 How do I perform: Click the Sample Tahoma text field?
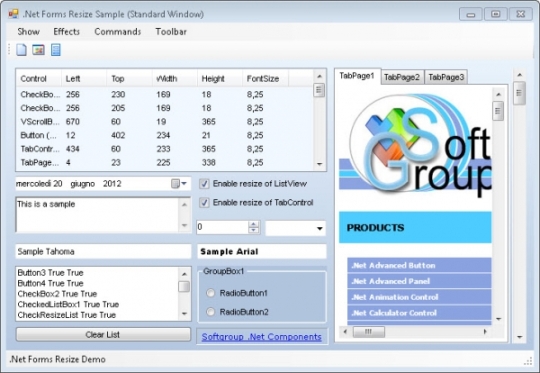coord(103,251)
